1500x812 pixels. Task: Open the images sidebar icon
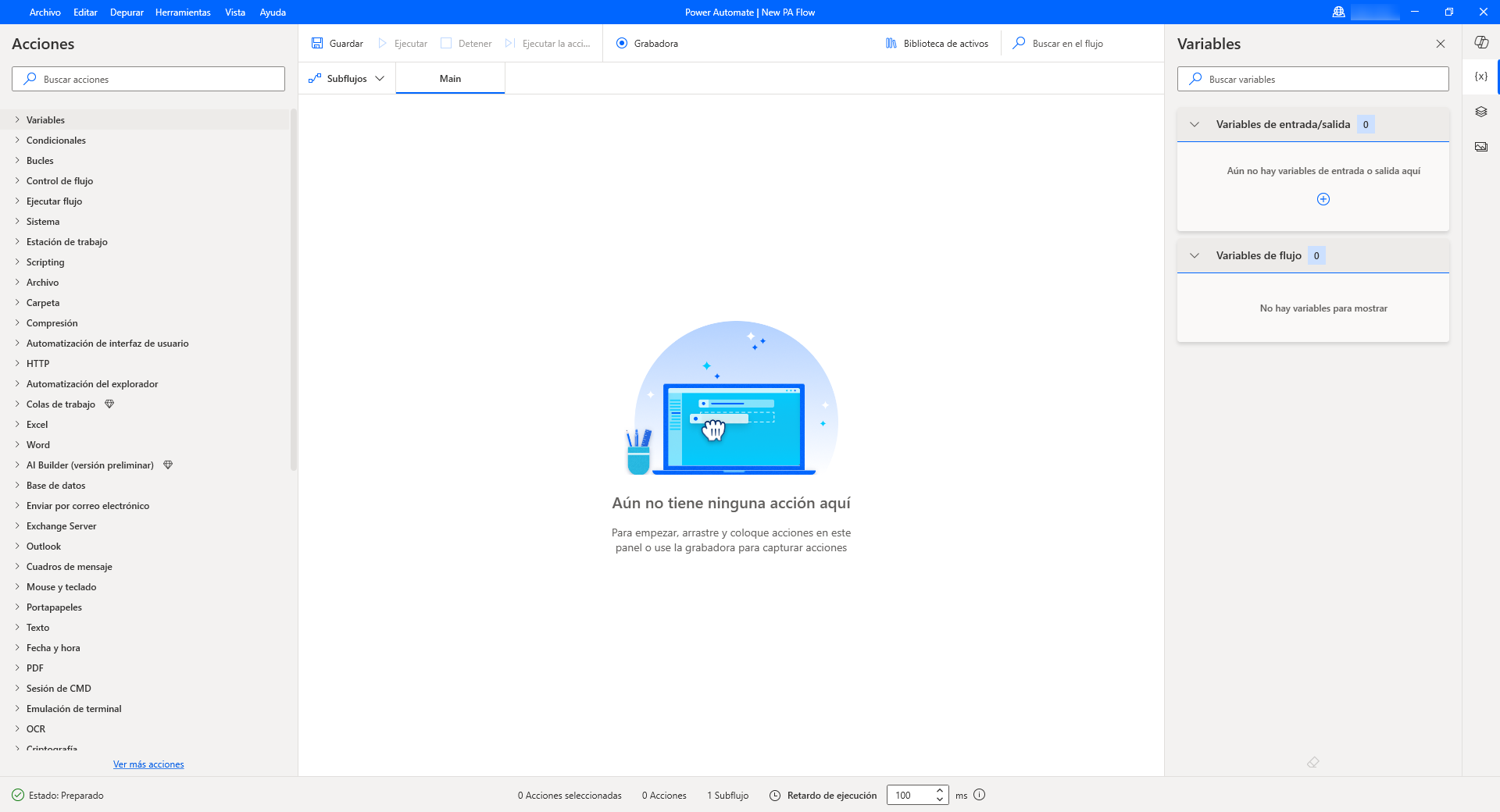click(1480, 147)
